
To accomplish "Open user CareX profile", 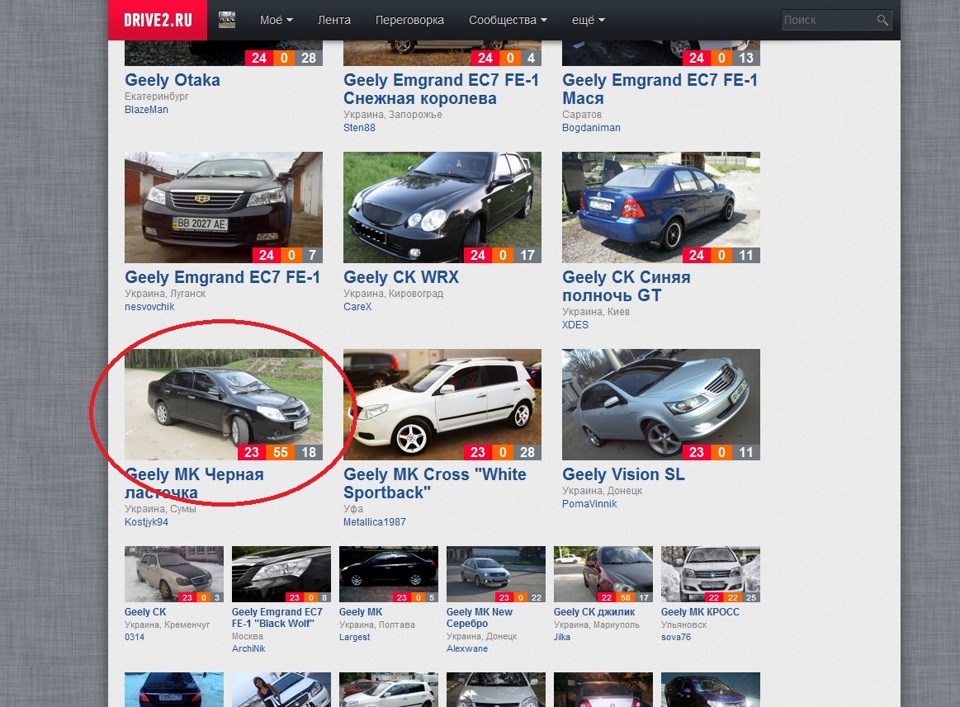I will pyautogui.click(x=358, y=307).
